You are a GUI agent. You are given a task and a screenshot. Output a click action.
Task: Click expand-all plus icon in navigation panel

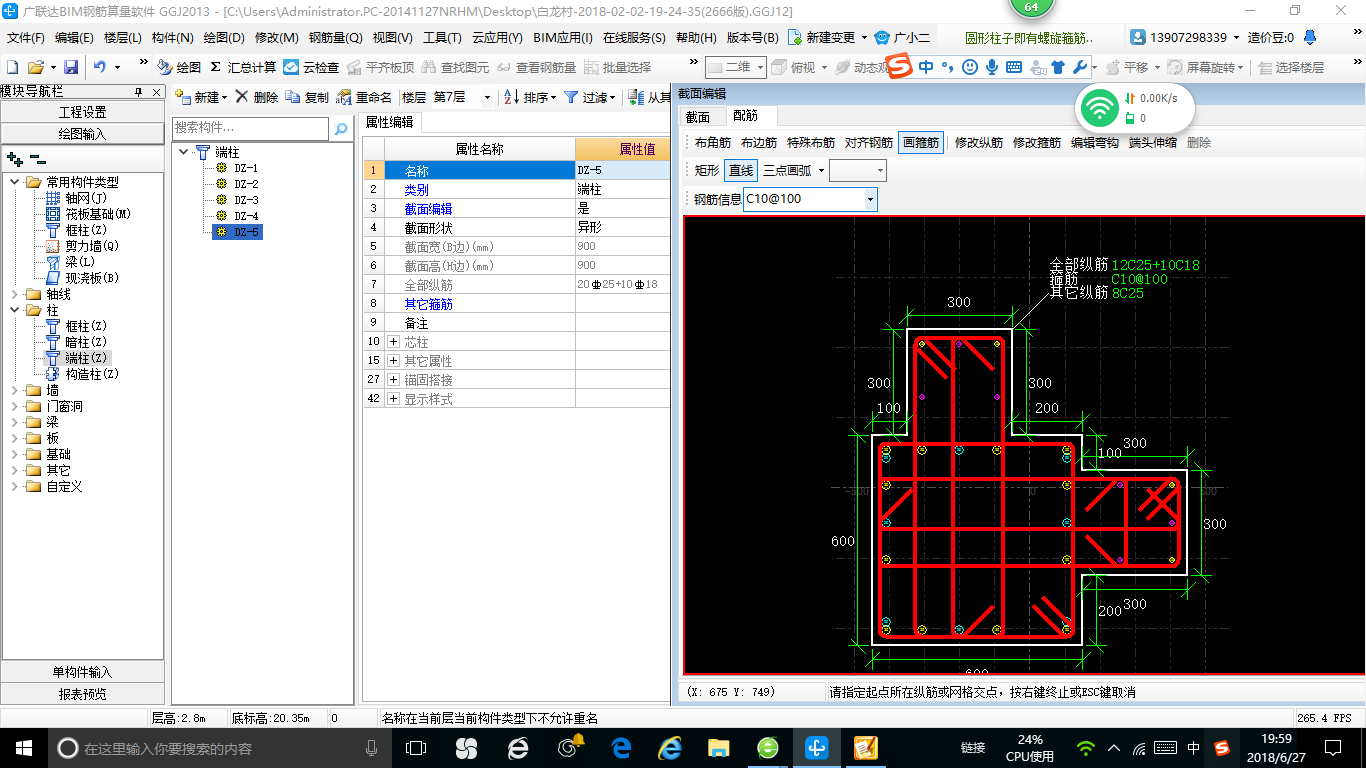click(15, 159)
